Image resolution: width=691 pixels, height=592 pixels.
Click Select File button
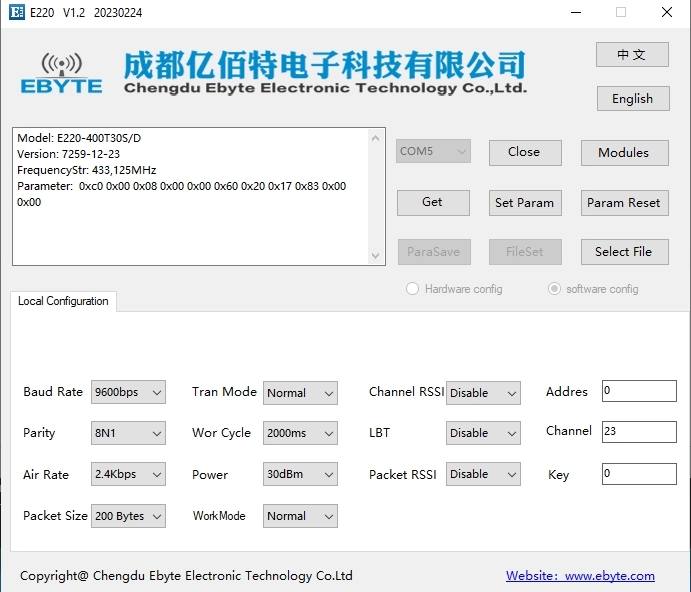click(x=624, y=252)
